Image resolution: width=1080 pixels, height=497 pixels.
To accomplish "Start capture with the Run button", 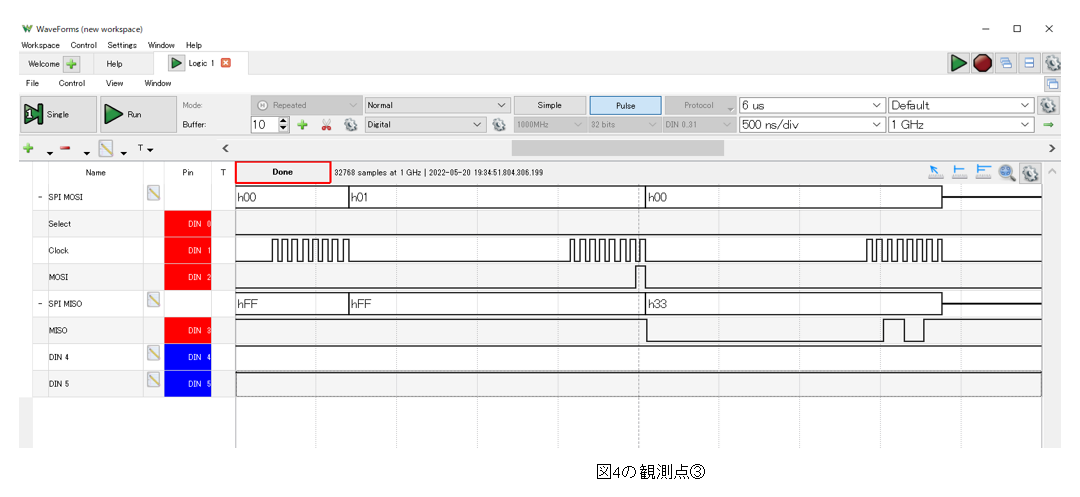I will pos(133,115).
